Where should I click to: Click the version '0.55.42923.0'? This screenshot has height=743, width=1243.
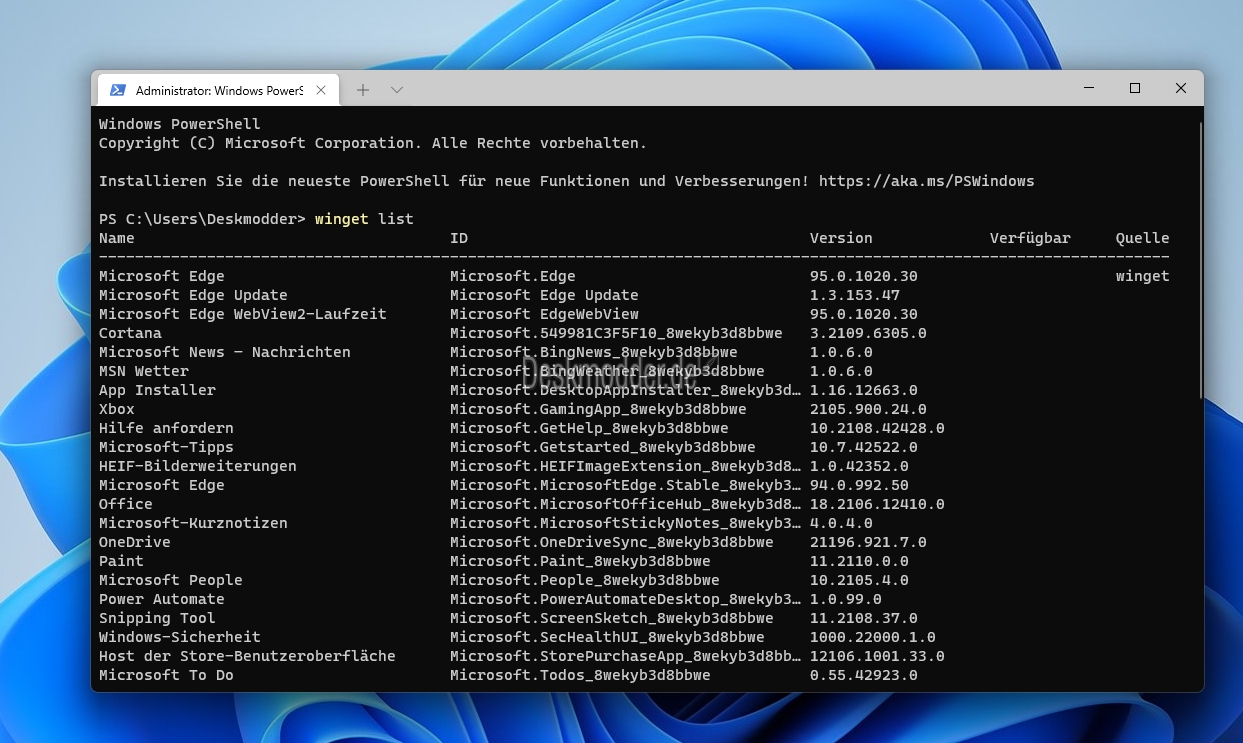tap(864, 675)
